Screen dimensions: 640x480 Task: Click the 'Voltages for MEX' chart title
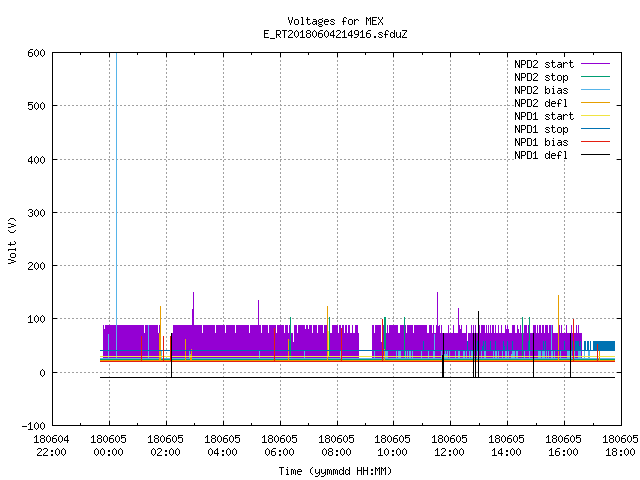coord(335,21)
